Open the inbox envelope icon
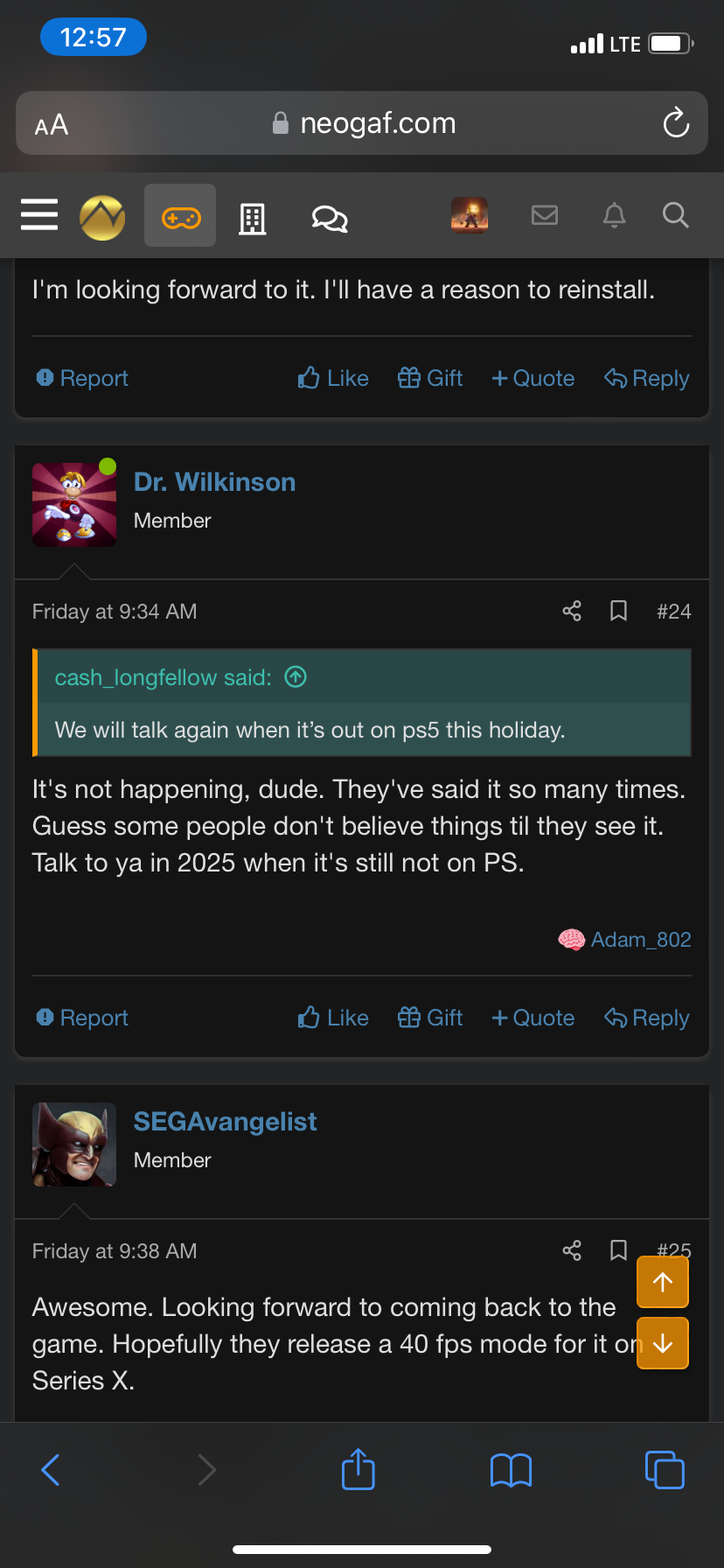 545,215
